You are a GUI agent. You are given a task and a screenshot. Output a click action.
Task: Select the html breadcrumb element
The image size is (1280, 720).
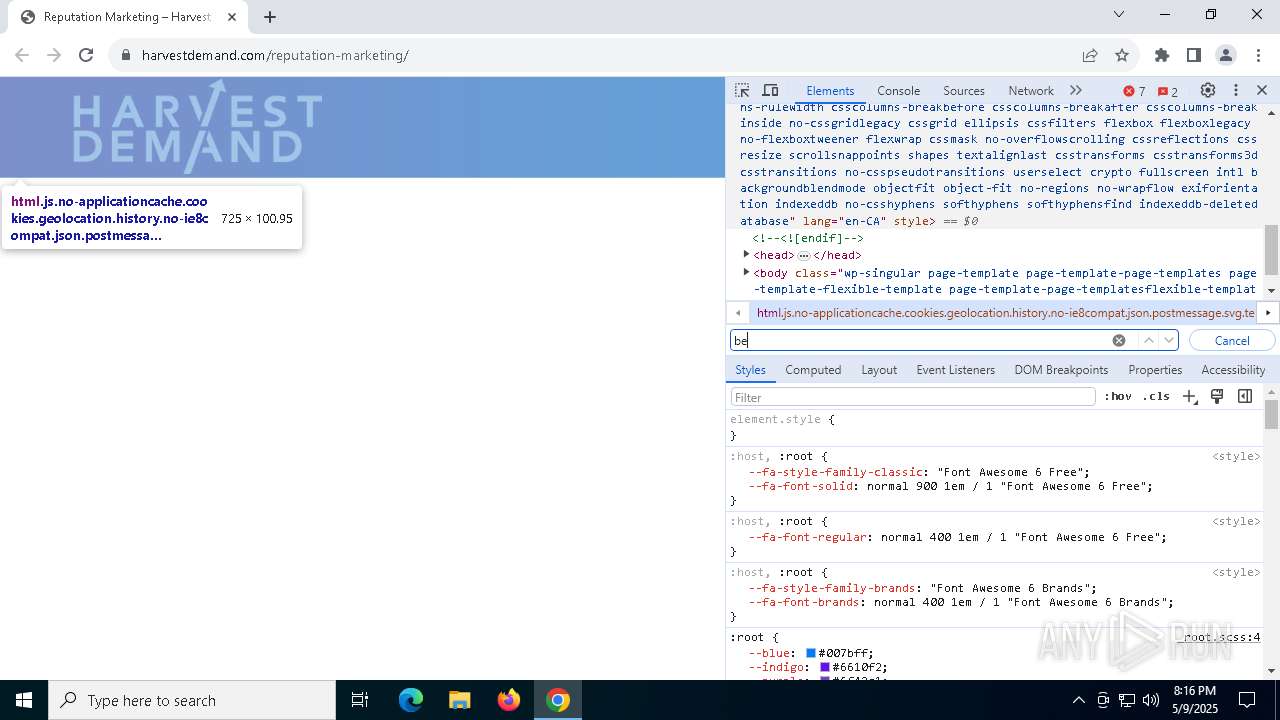(1005, 313)
